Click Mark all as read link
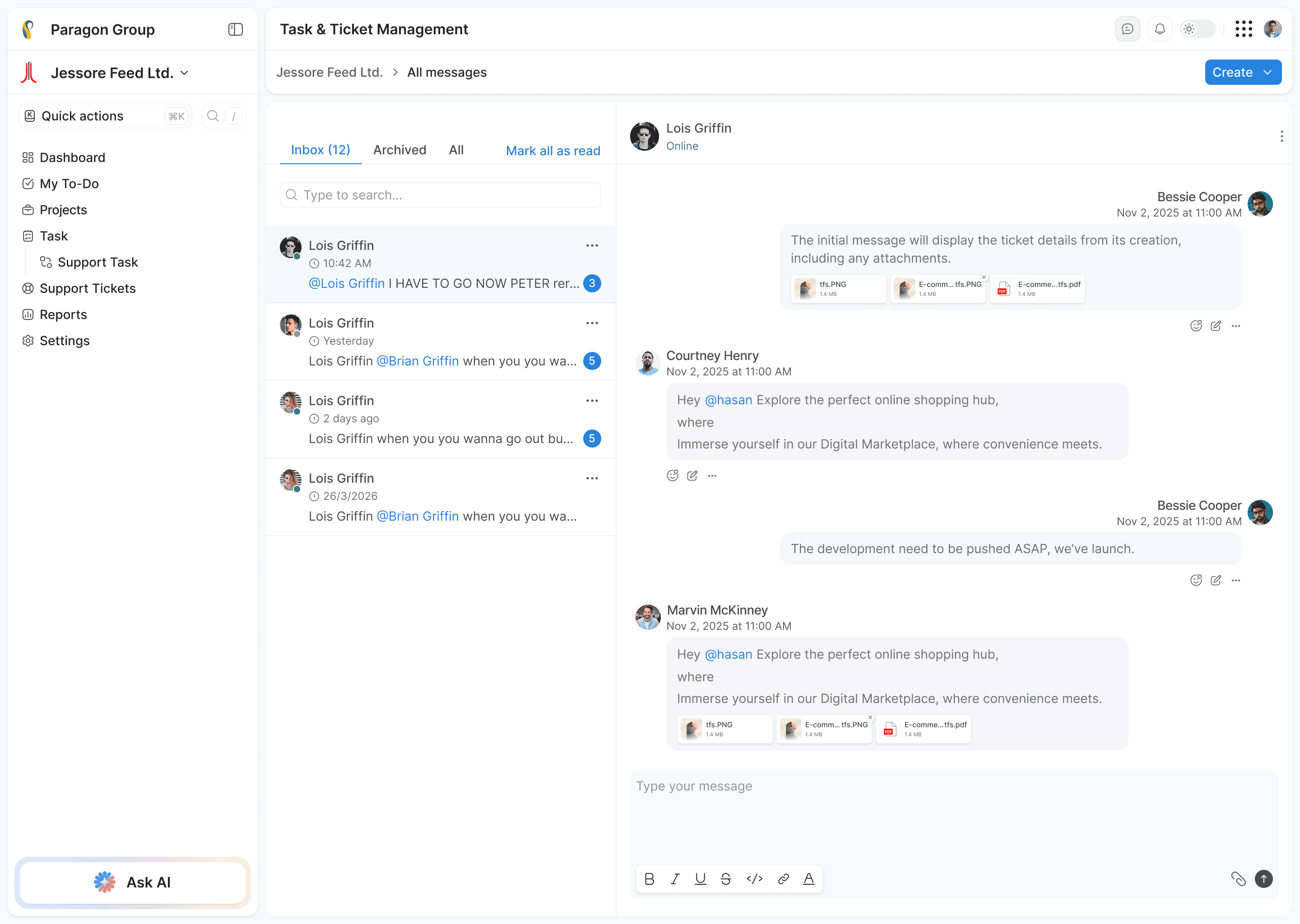Viewport: 1300px width, 924px height. tap(552, 151)
